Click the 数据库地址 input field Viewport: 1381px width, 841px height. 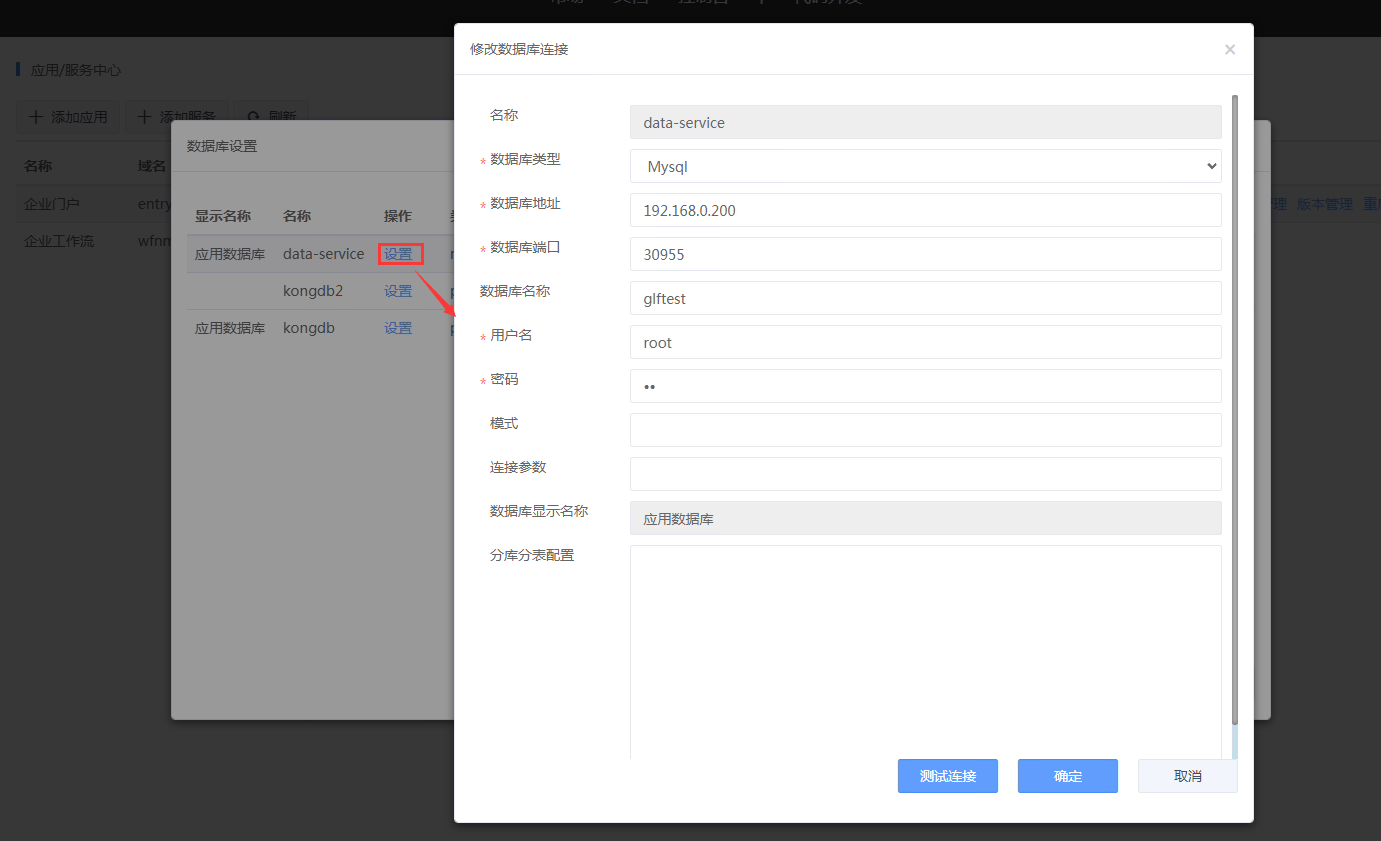[925, 210]
